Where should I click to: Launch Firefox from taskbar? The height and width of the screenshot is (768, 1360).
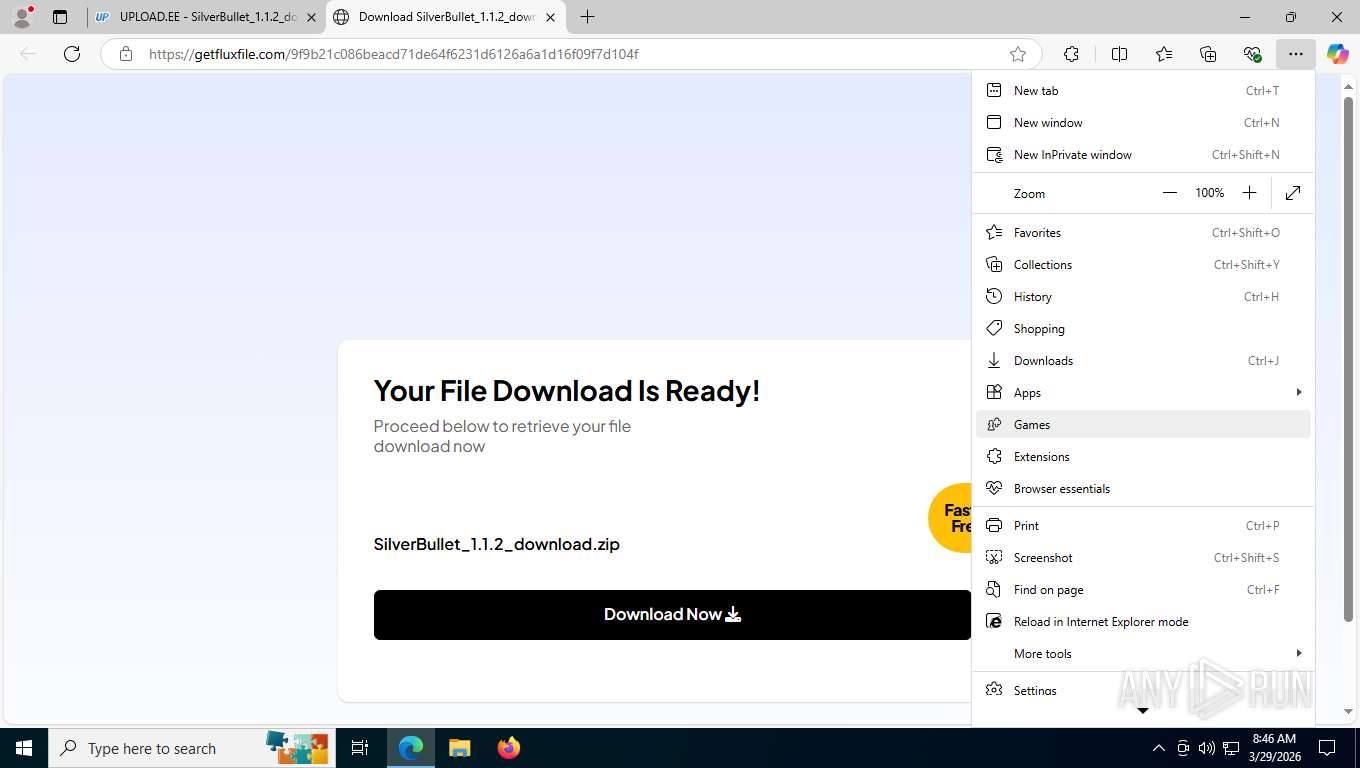[x=509, y=748]
